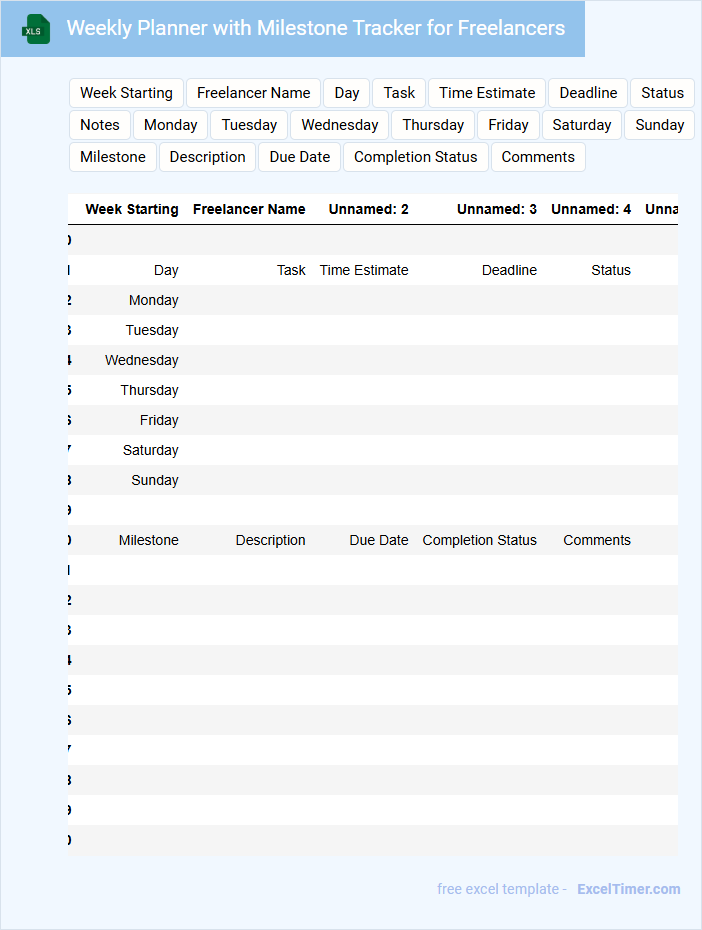Click the Thursday row cell
Image resolution: width=702 pixels, height=930 pixels.
click(149, 390)
